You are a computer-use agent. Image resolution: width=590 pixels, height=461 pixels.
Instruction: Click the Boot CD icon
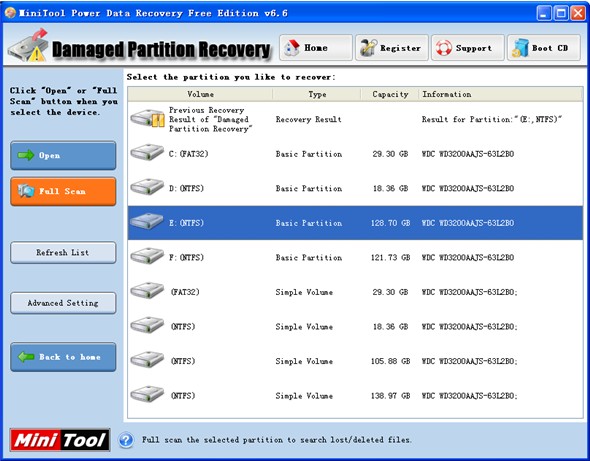[520, 48]
